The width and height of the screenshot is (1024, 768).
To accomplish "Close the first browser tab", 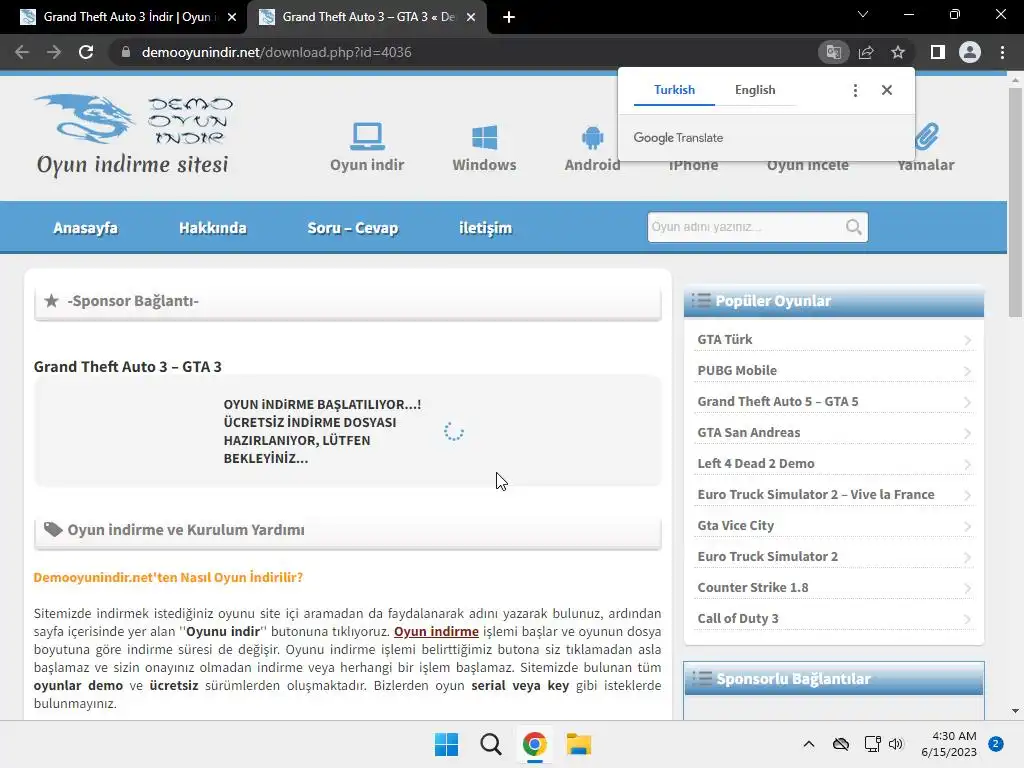I will pyautogui.click(x=231, y=17).
